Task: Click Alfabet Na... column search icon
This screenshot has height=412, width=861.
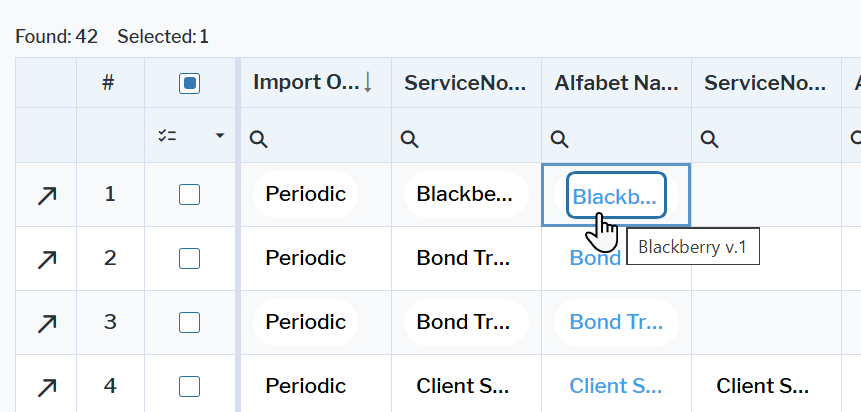Action: [560, 139]
